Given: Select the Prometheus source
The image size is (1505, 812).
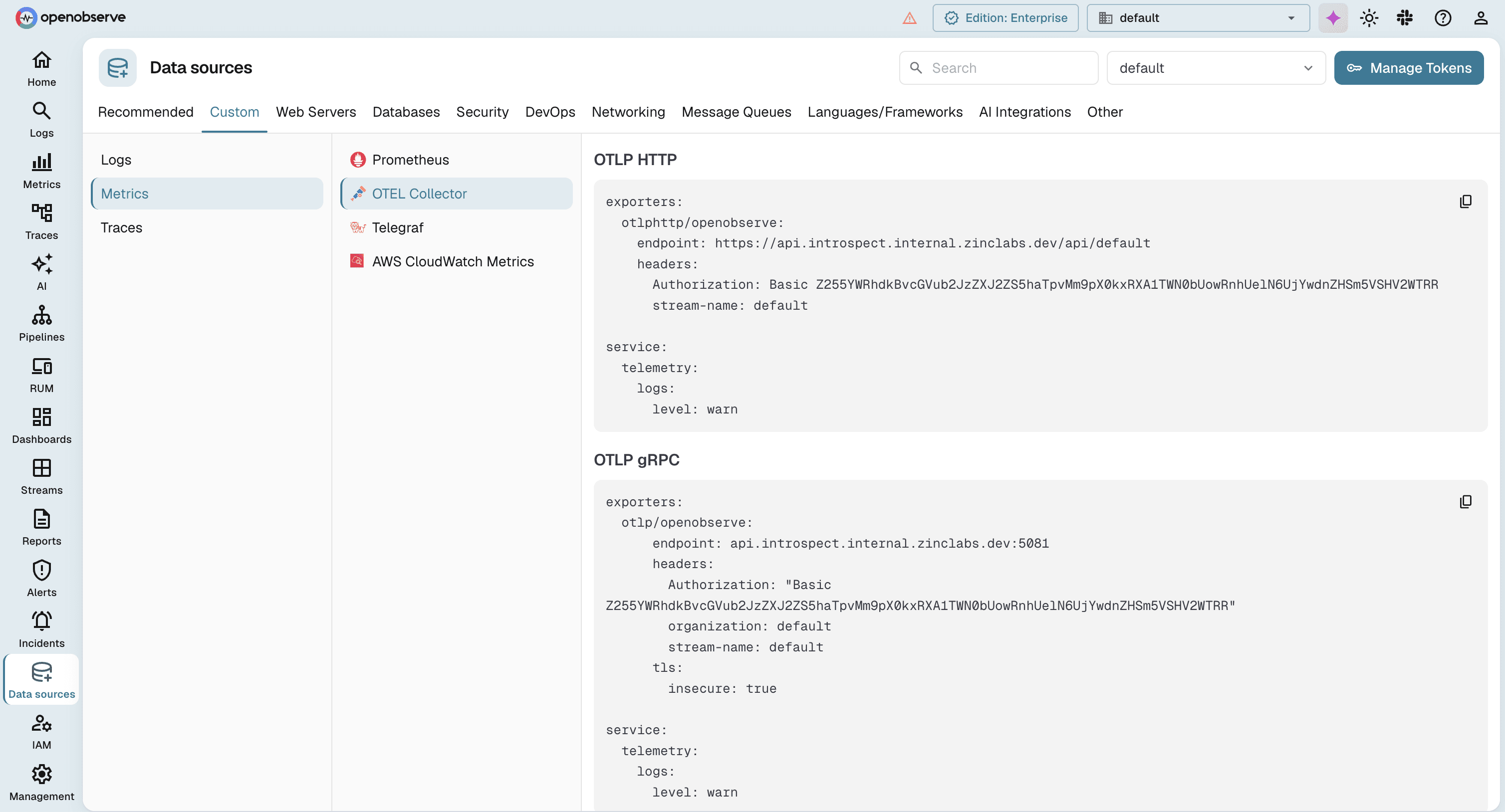Looking at the screenshot, I should tap(456, 160).
